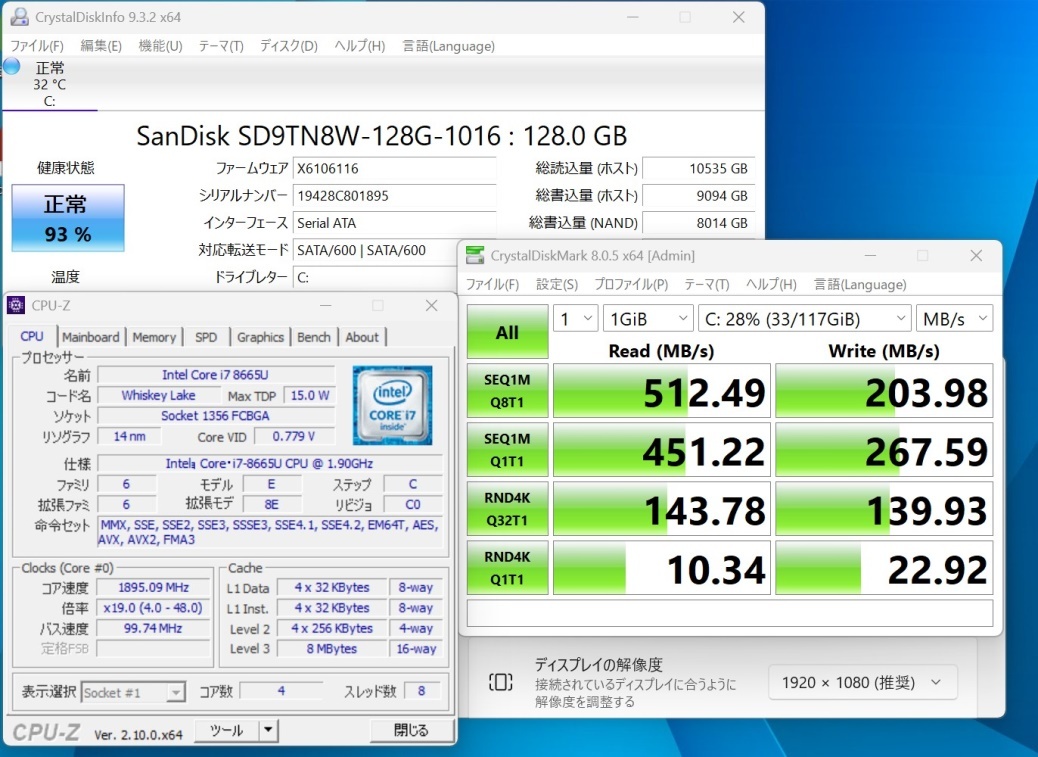Screen dimensions: 1038x757
Task: Click the NAND writes value 8014 GB
Action: tap(698, 223)
